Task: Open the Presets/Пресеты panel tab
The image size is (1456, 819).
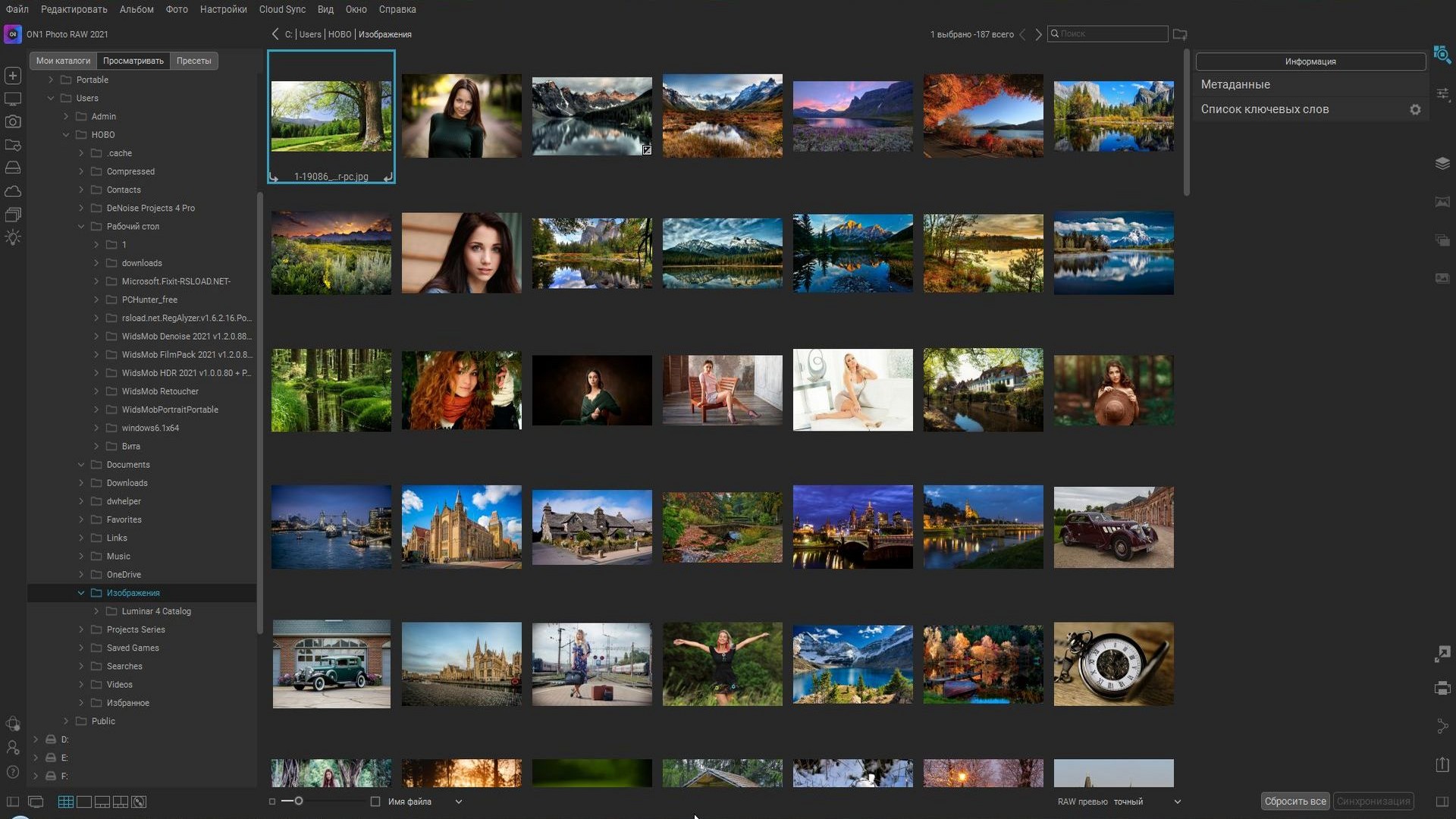Action: pos(193,60)
